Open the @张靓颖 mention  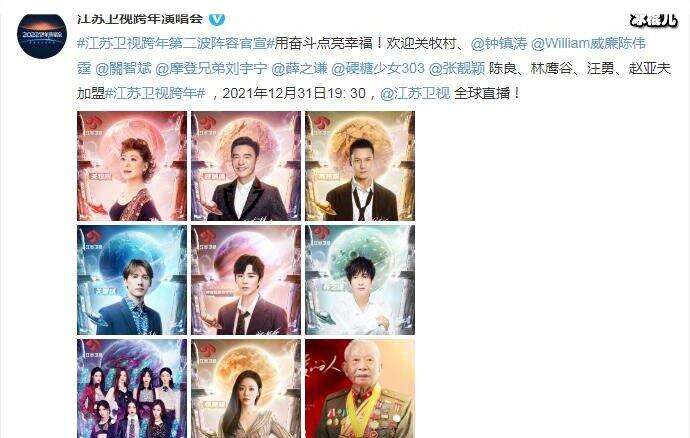coord(457,68)
